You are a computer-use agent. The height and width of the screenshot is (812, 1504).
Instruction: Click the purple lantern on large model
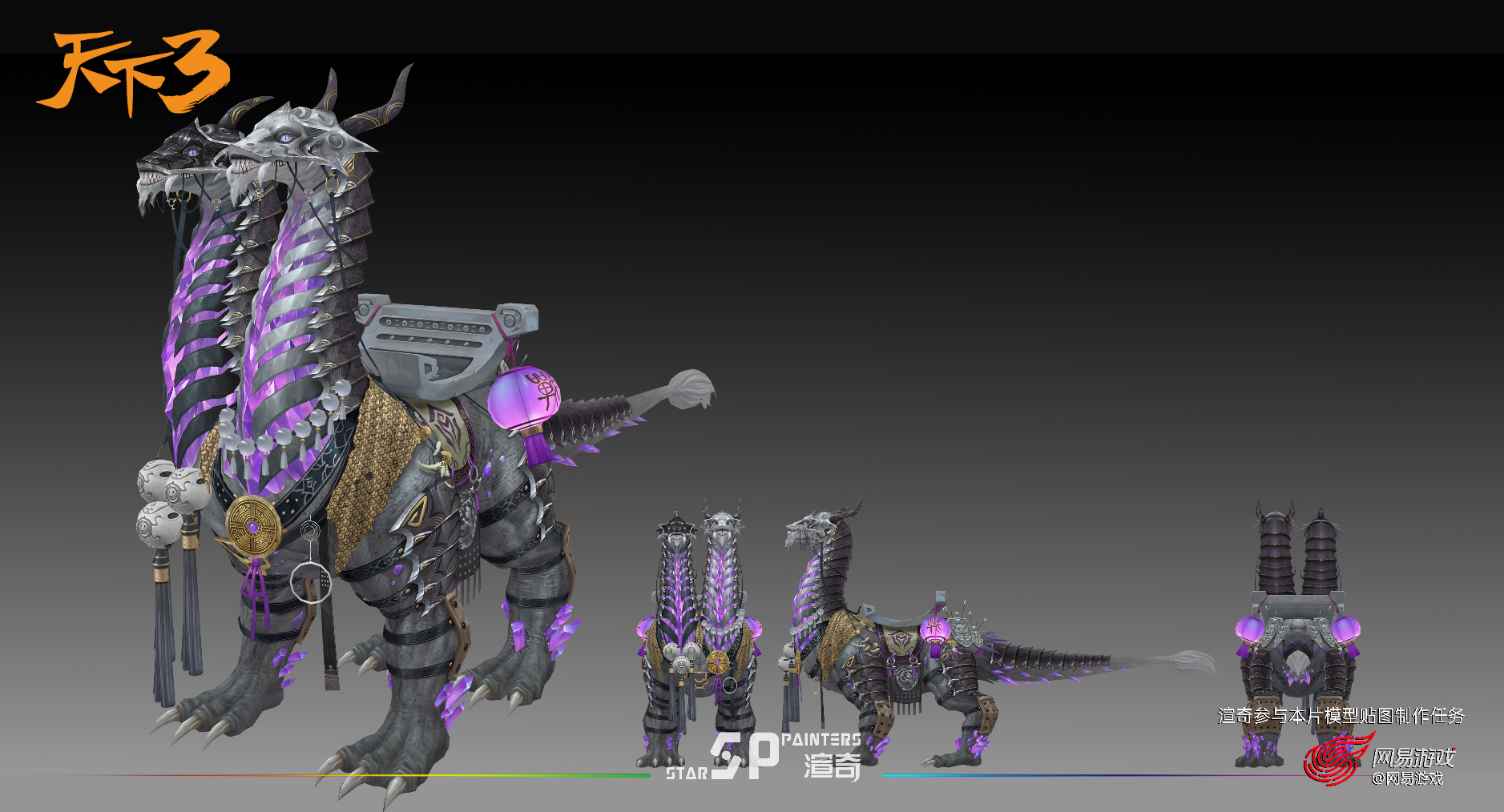524,398
